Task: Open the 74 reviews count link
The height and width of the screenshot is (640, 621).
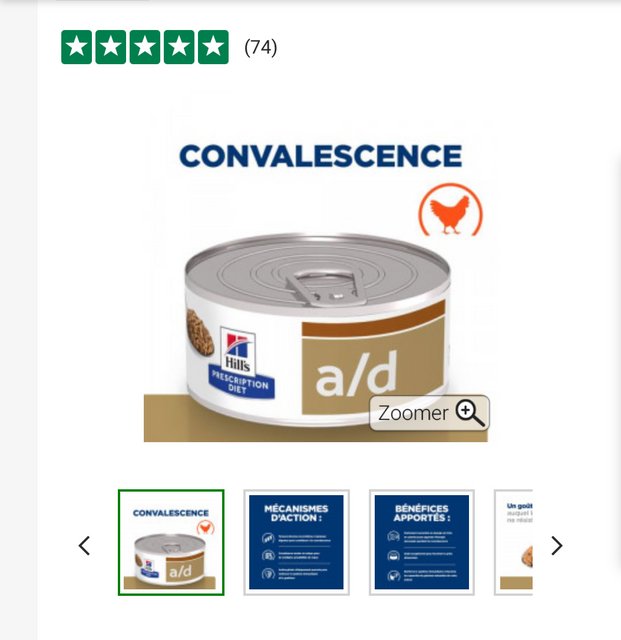Action: [261, 47]
